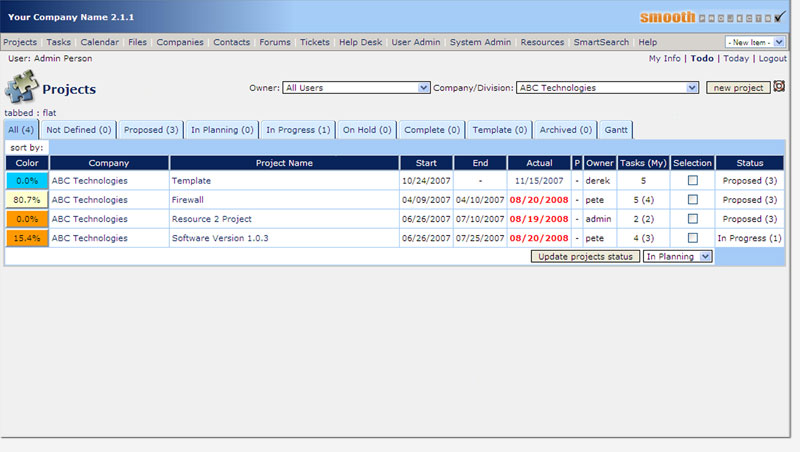
Task: Switch to the Proposed (3) tab
Action: pyautogui.click(x=151, y=130)
